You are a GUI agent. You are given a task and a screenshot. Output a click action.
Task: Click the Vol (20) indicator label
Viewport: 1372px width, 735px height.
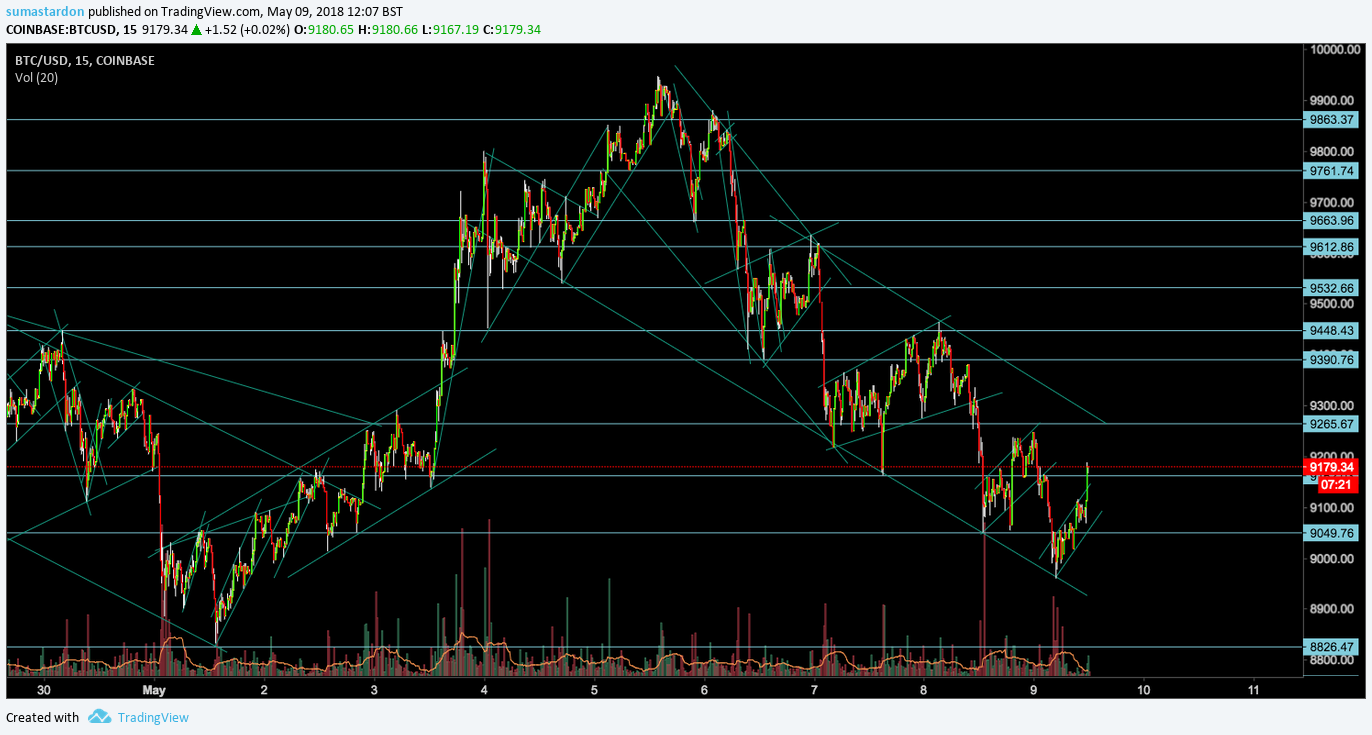[x=36, y=77]
